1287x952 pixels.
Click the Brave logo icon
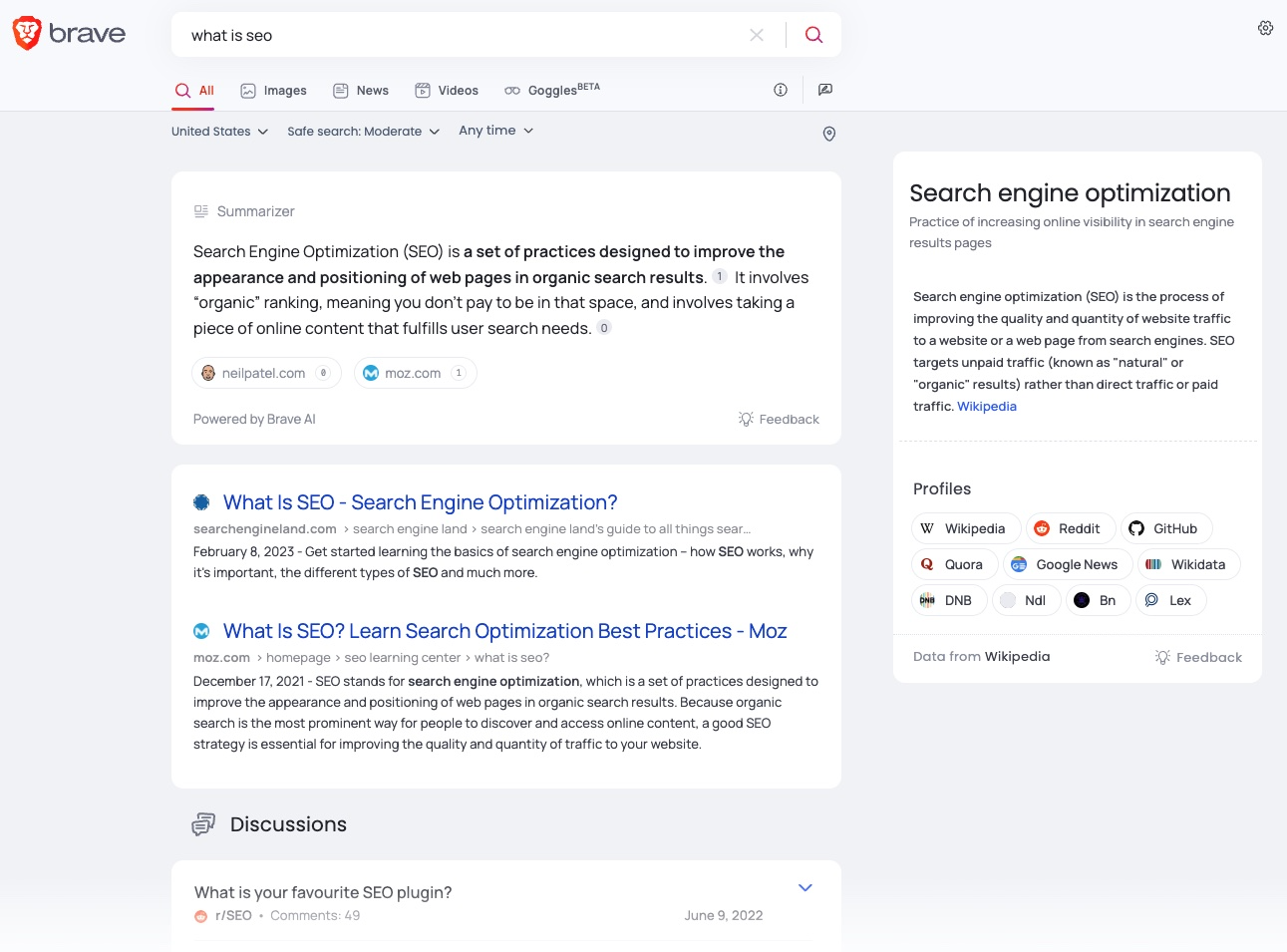26,32
